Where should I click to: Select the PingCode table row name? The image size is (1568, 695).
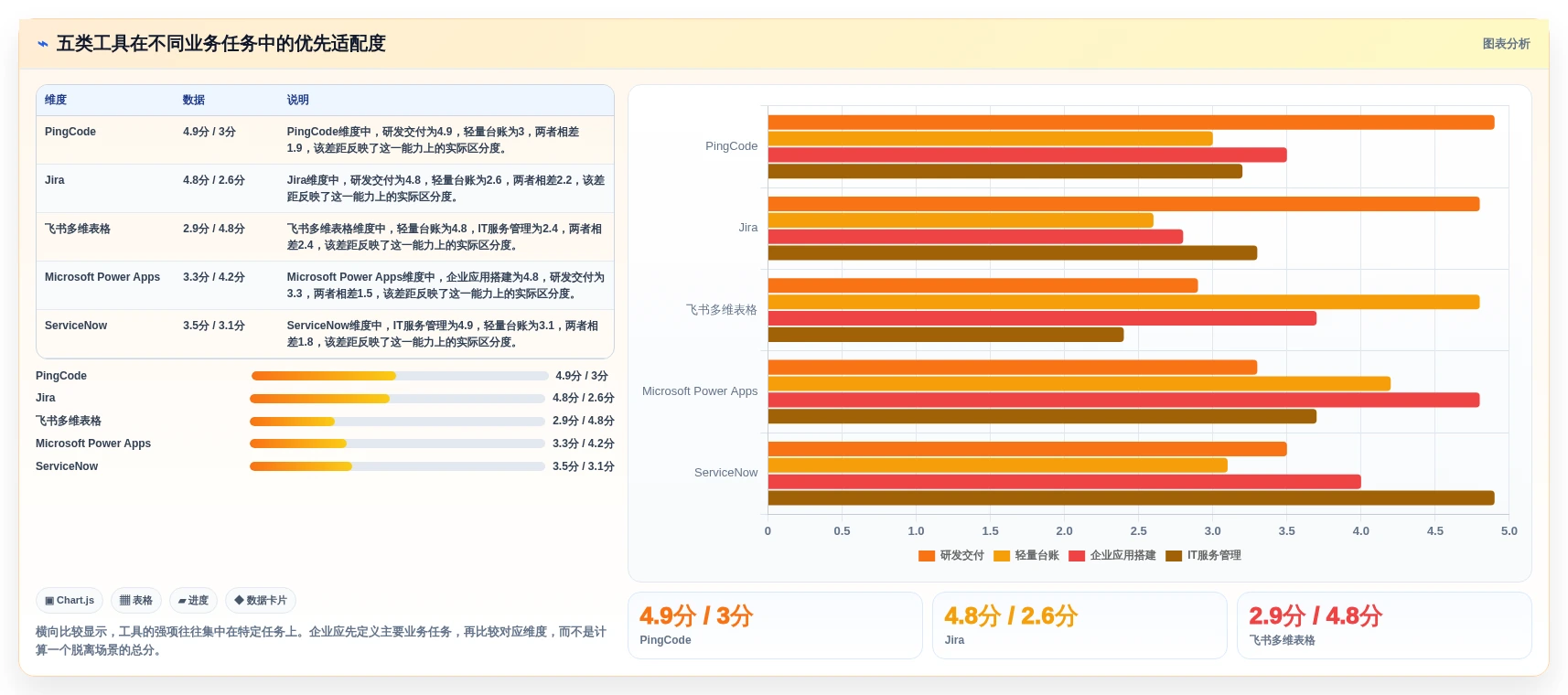(x=70, y=132)
